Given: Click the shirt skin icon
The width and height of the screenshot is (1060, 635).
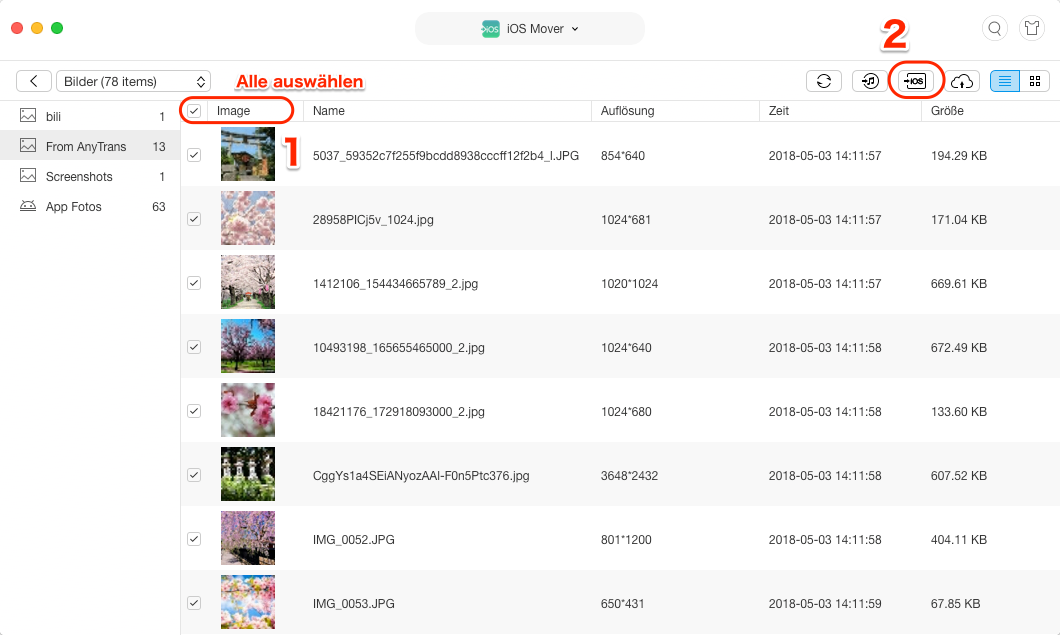Looking at the screenshot, I should [1032, 28].
